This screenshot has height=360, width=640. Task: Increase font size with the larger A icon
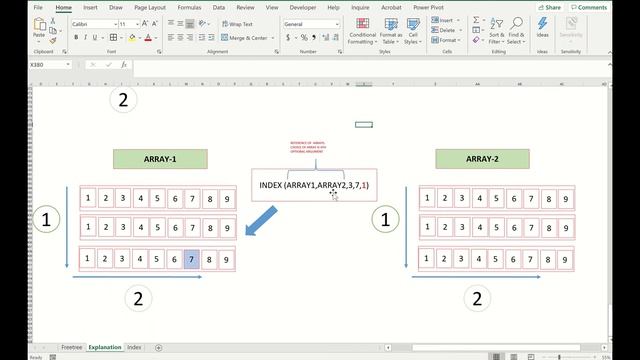(x=145, y=24)
